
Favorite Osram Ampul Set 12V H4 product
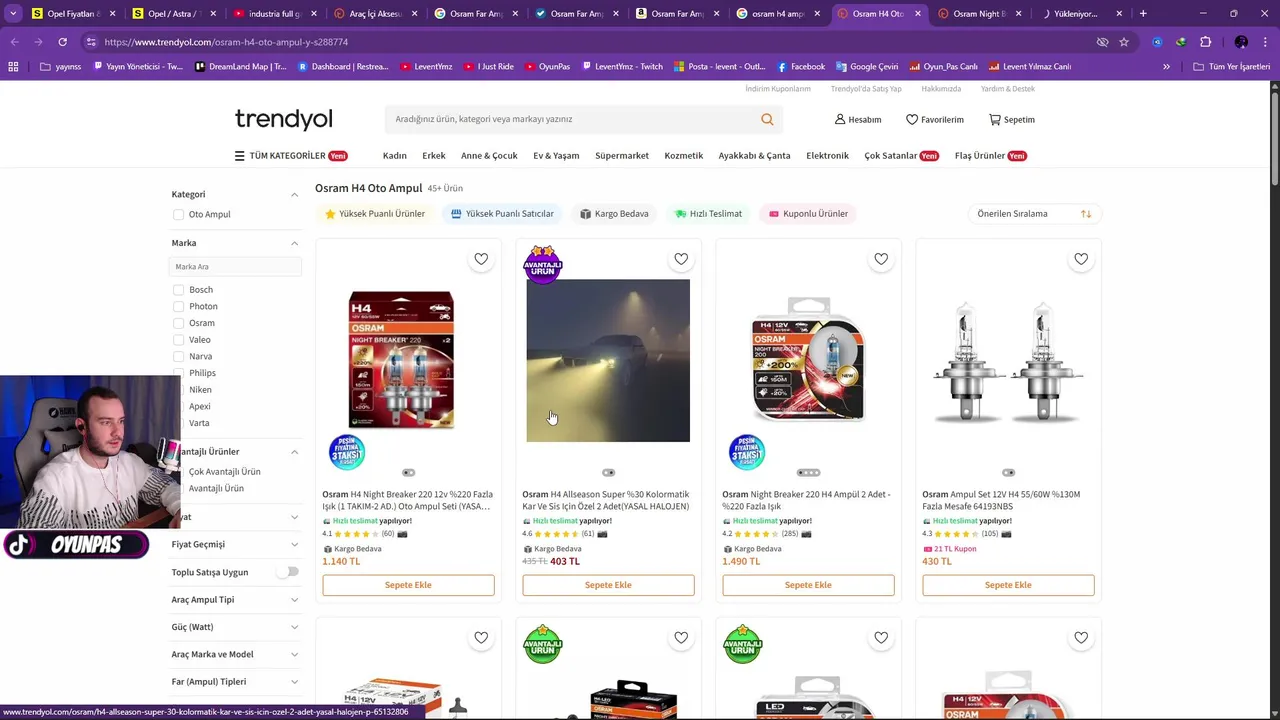pos(1081,259)
